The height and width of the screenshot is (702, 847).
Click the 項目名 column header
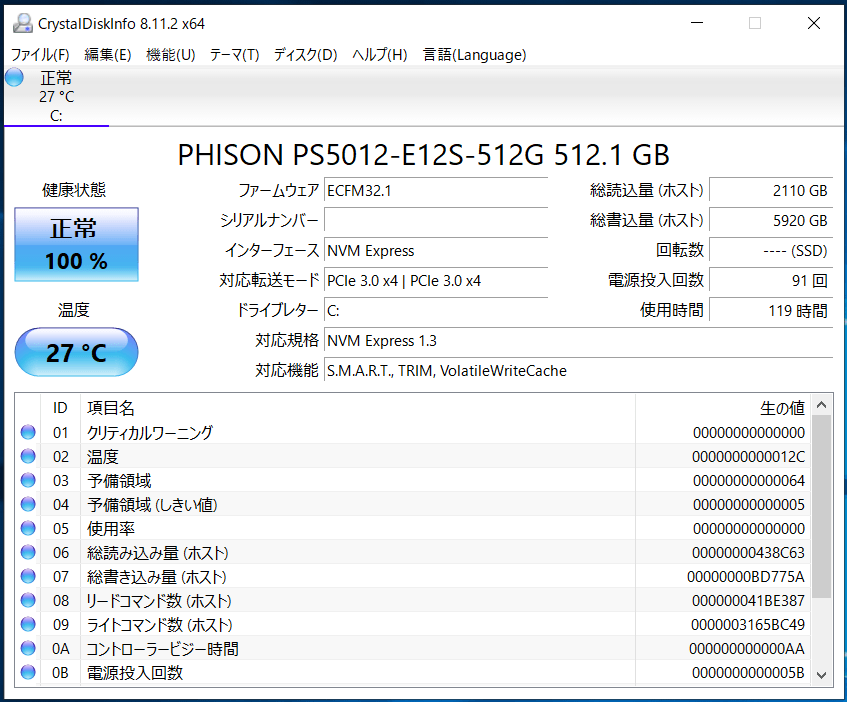pos(358,408)
